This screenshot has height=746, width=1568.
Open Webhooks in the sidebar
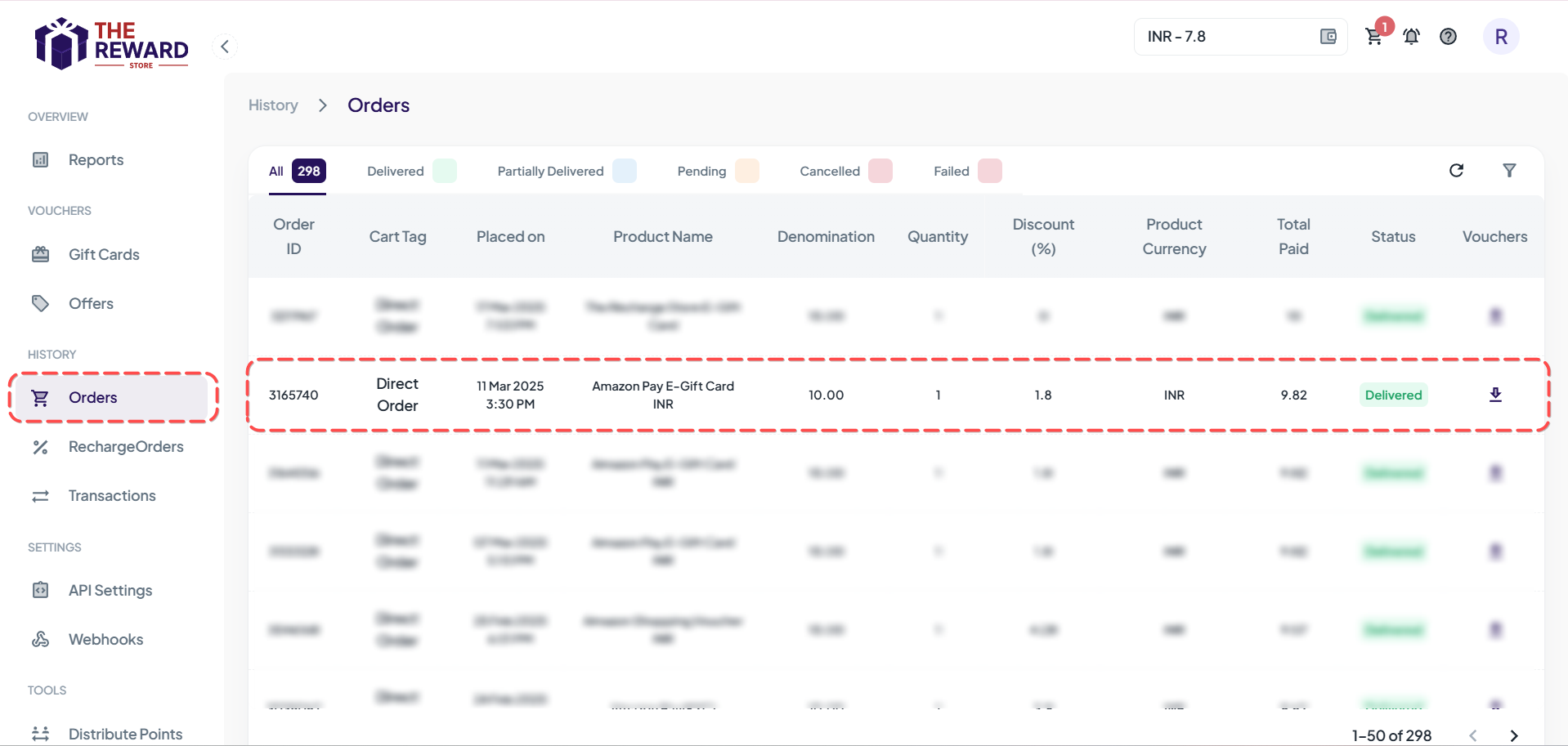coord(105,640)
